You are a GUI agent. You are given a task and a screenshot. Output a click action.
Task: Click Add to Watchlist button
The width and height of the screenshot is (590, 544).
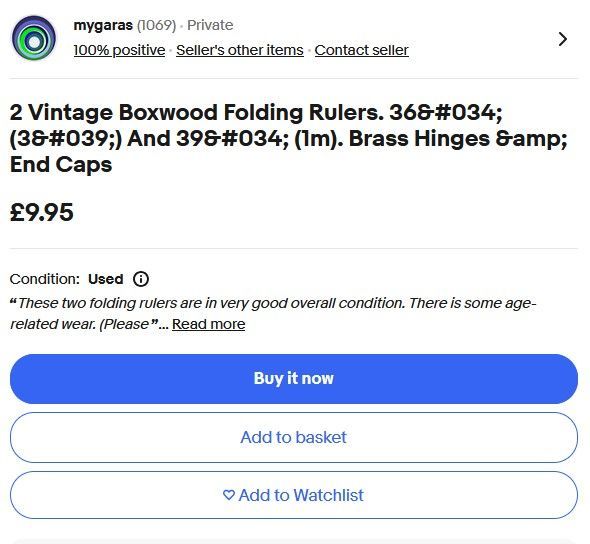click(294, 495)
